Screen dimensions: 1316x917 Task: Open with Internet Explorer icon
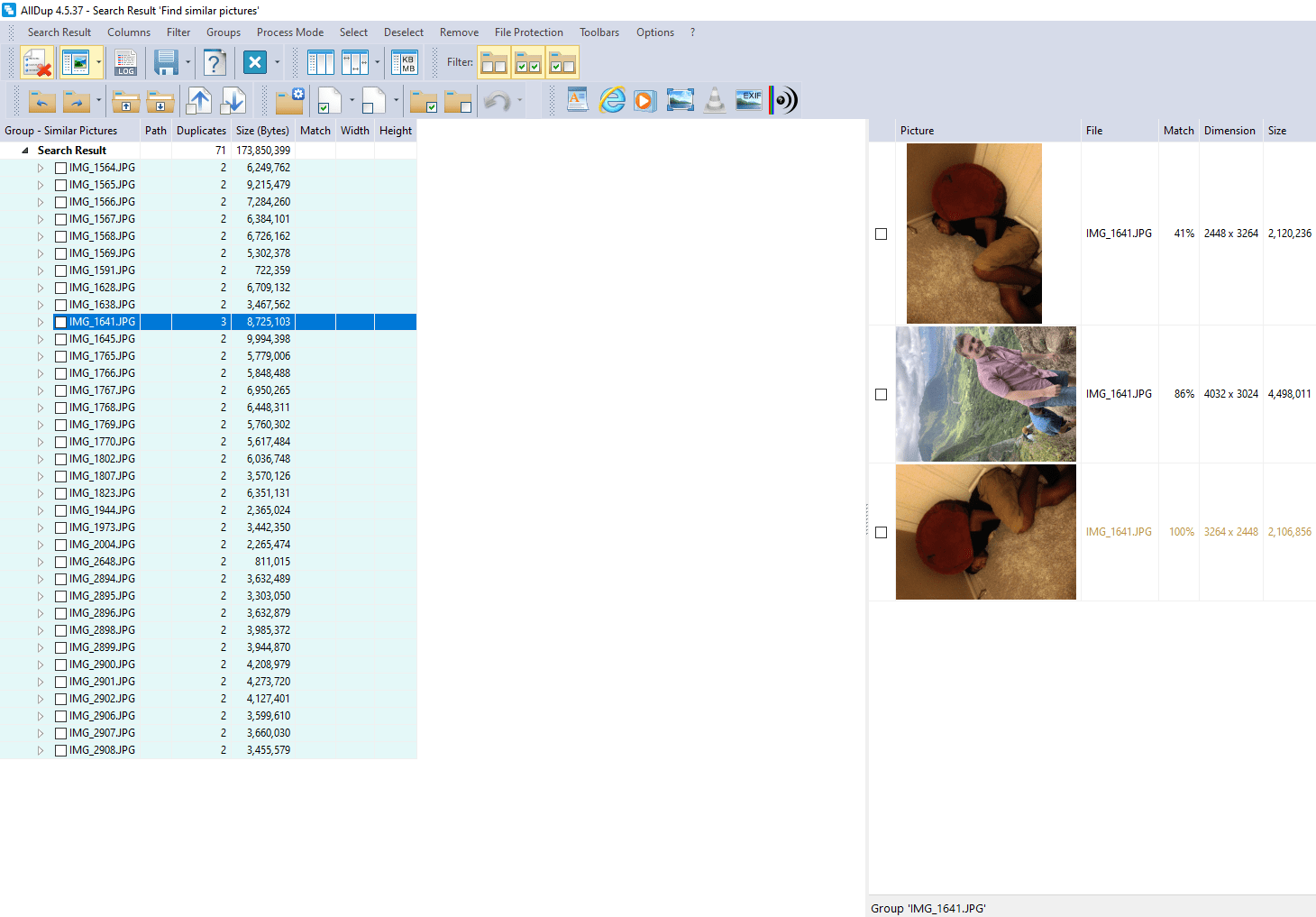point(612,100)
